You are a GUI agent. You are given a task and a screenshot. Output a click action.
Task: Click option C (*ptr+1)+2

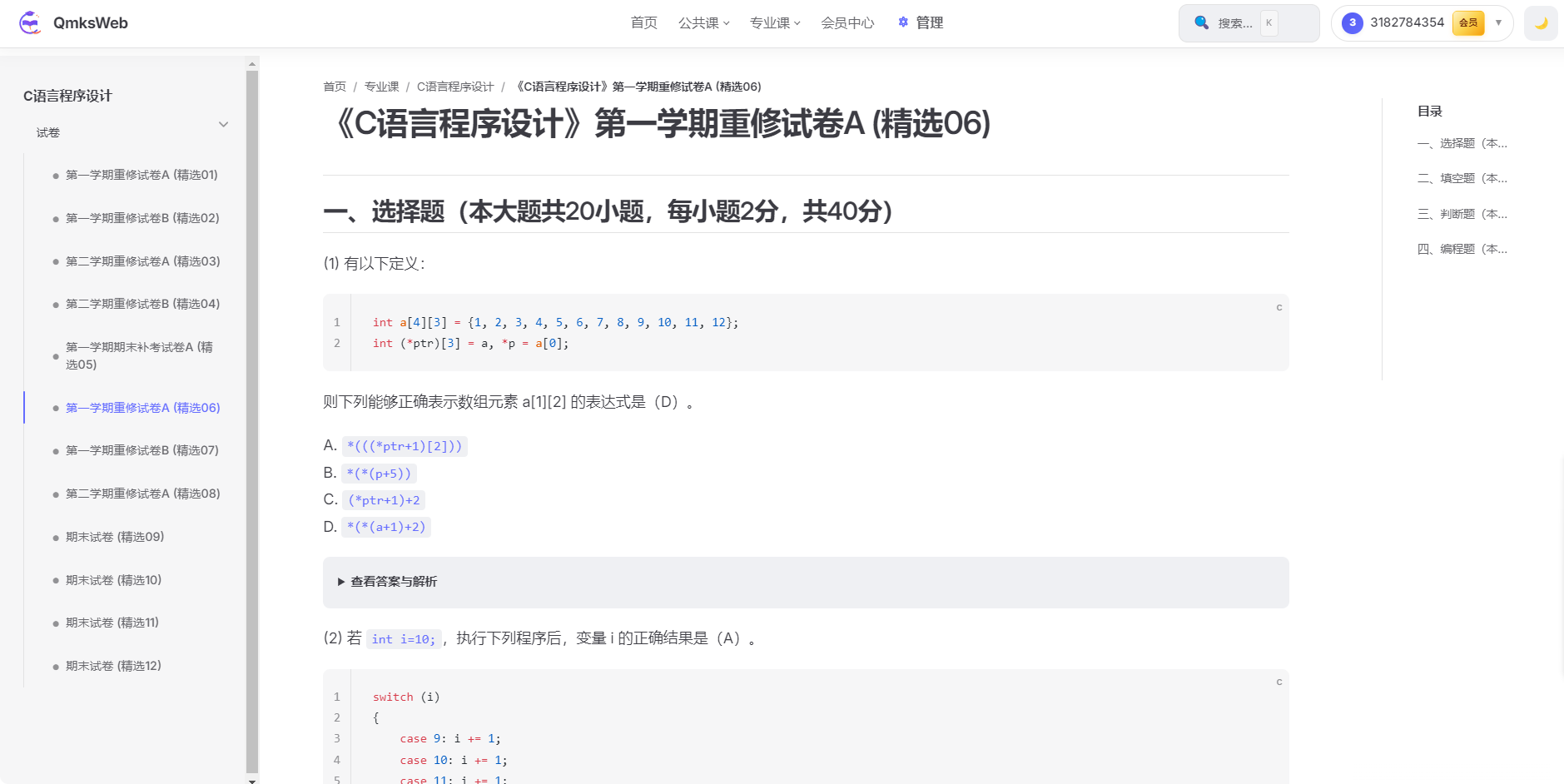(x=384, y=500)
